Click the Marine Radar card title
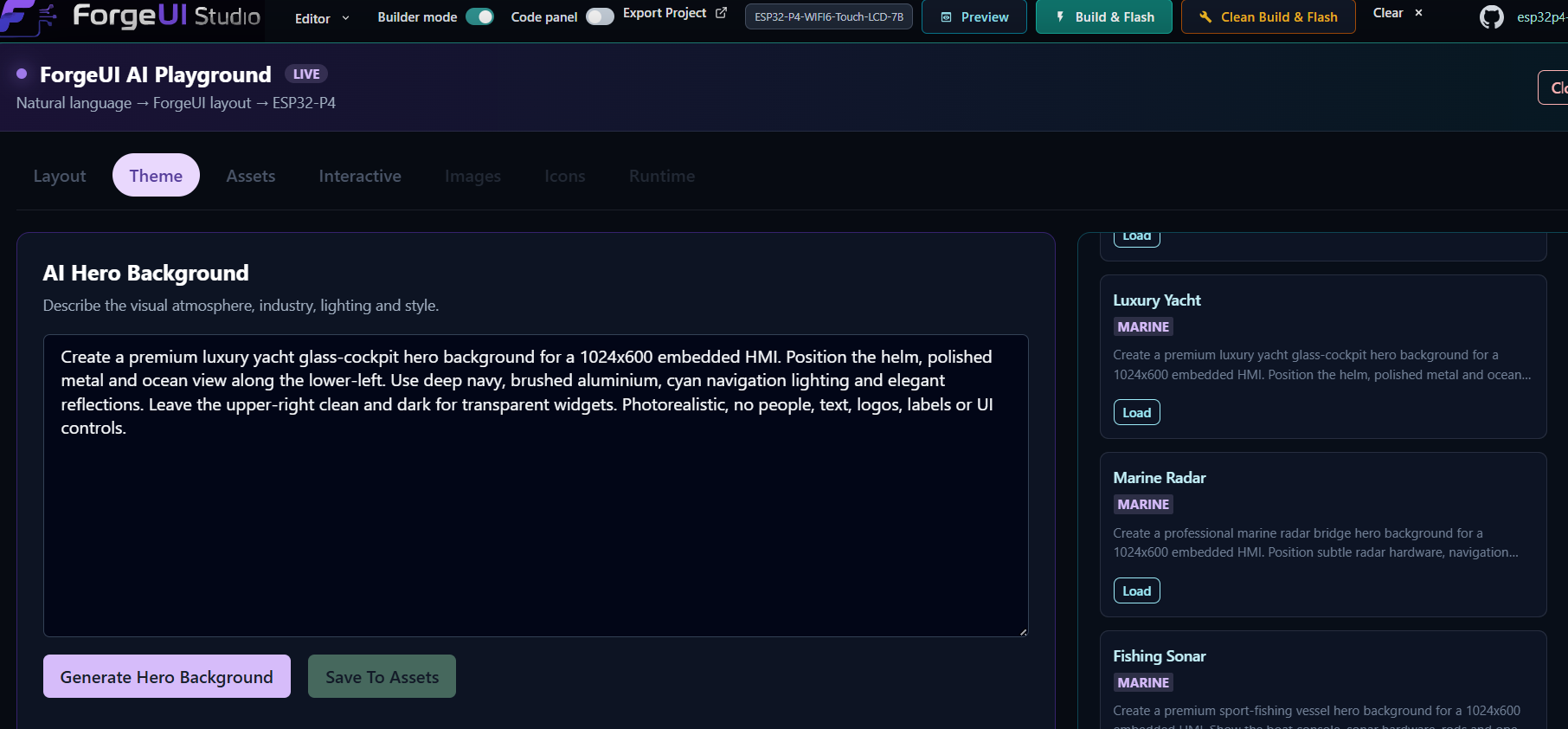The width and height of the screenshot is (1568, 729). 1160,478
